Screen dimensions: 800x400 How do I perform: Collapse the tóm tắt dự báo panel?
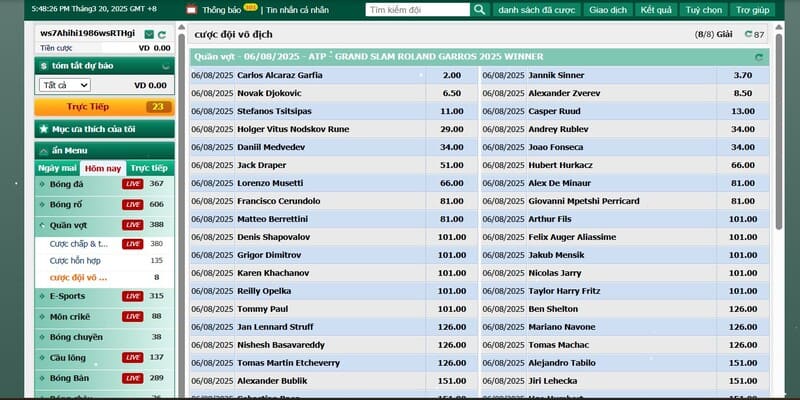(x=165, y=66)
